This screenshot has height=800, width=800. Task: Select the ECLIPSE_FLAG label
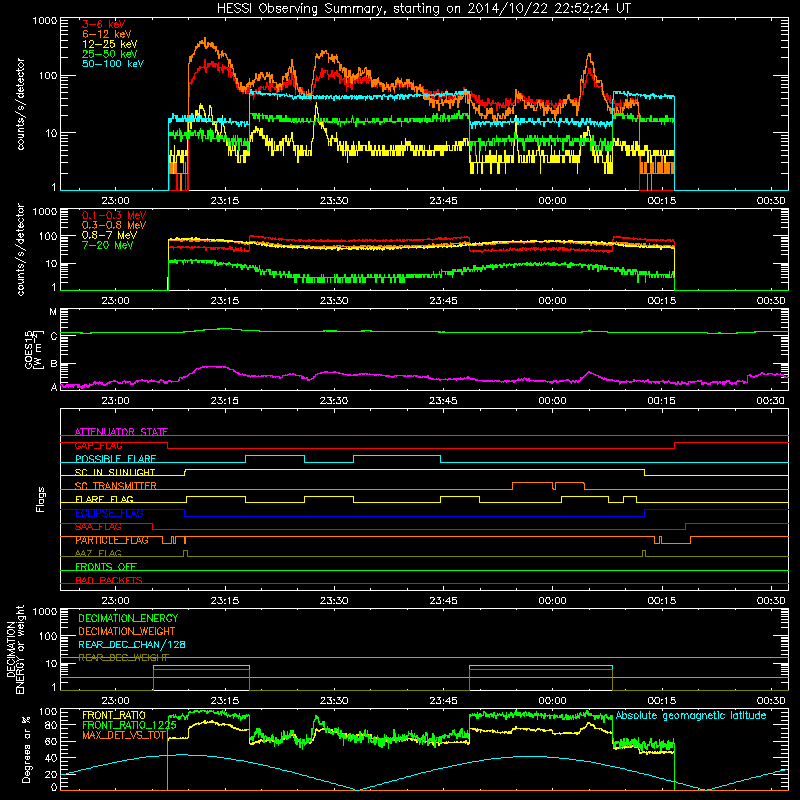pos(109,513)
